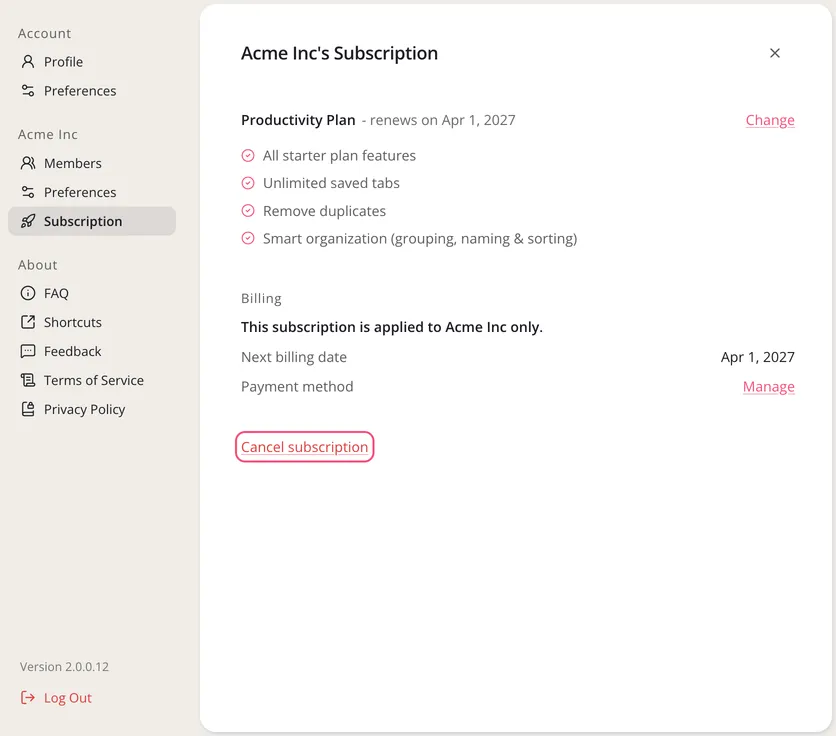
Task: Click Manage payment method
Action: tap(768, 387)
